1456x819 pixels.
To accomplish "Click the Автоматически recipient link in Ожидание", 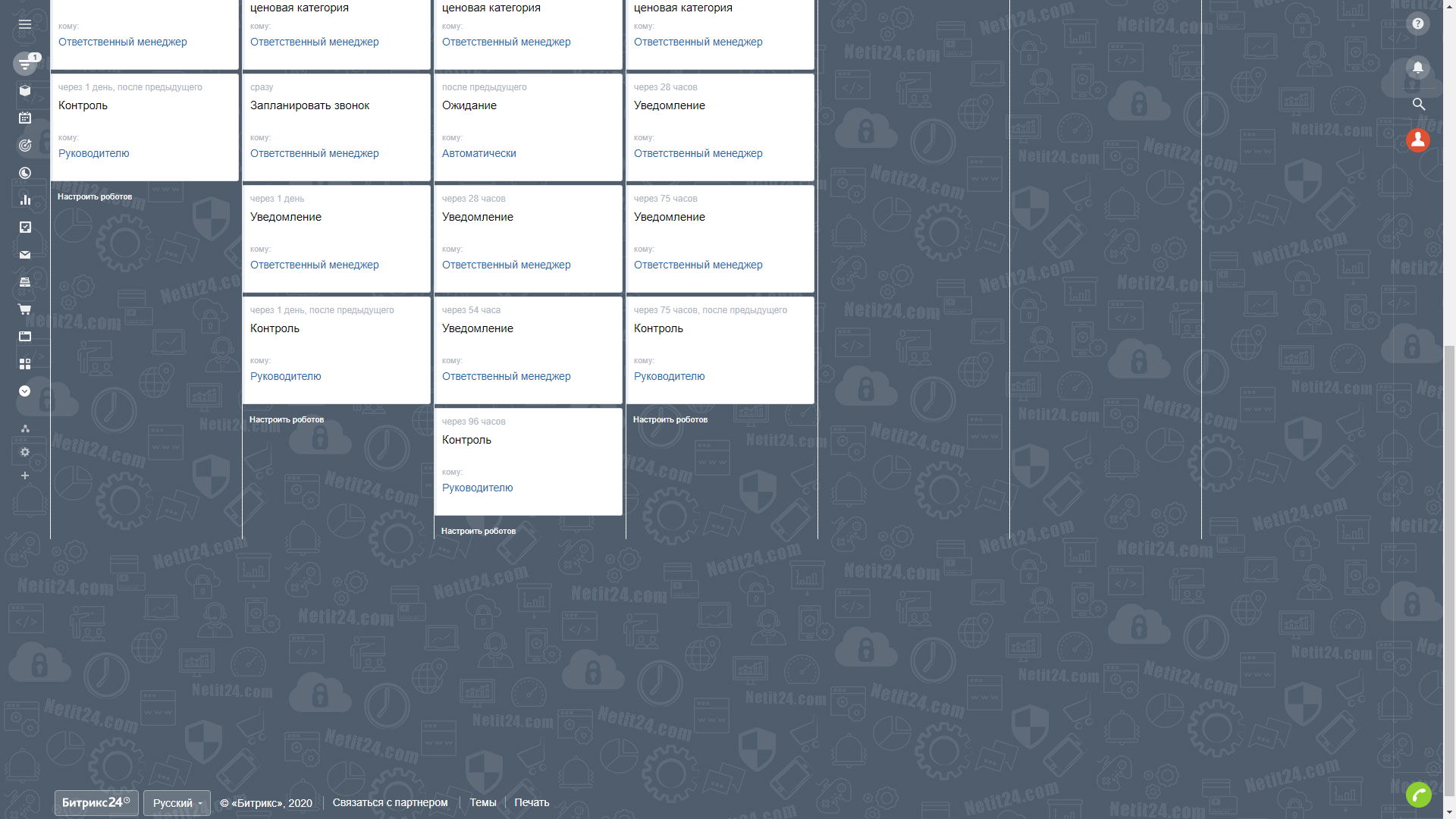I will 479,153.
